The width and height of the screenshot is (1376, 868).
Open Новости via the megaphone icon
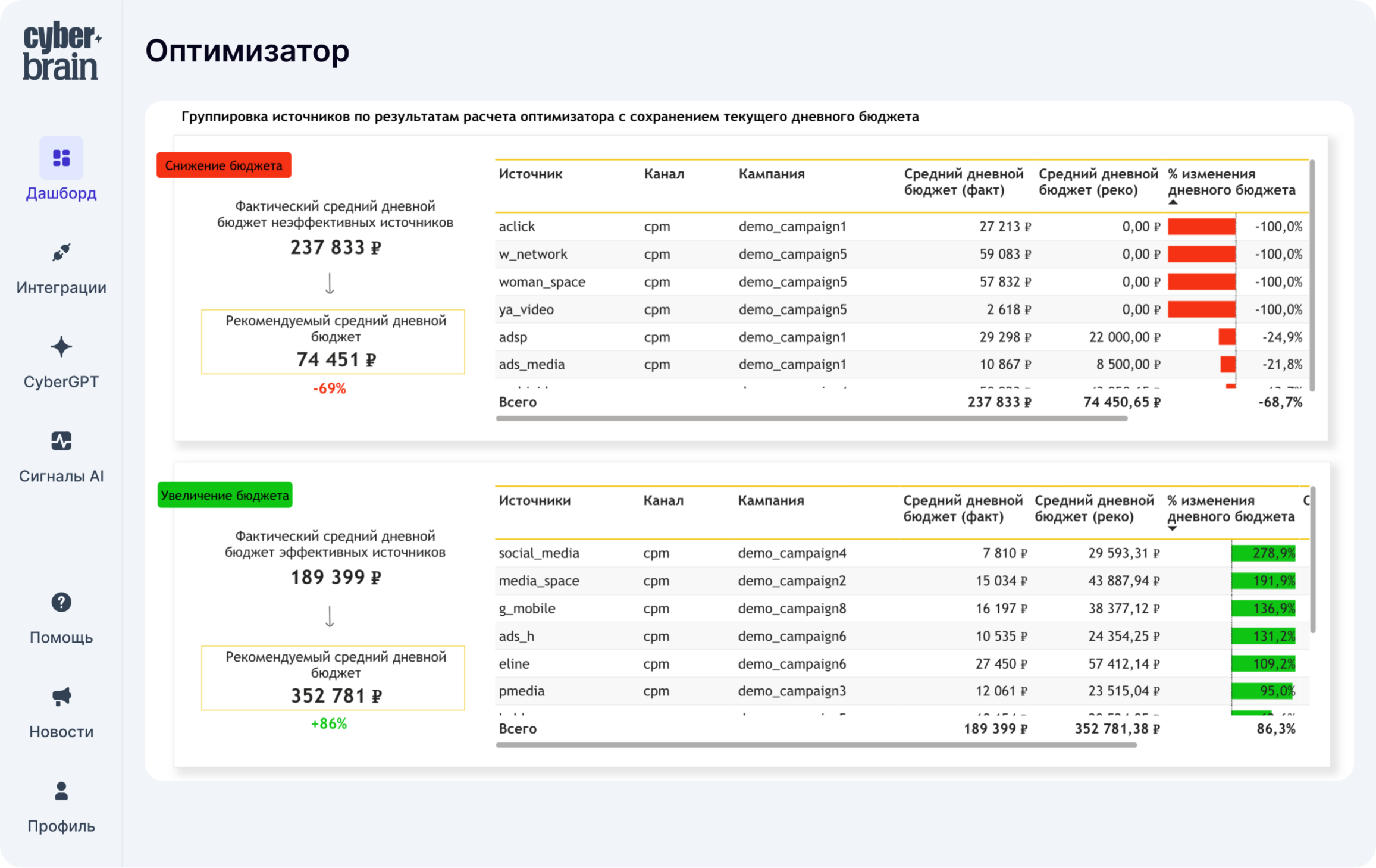click(61, 697)
